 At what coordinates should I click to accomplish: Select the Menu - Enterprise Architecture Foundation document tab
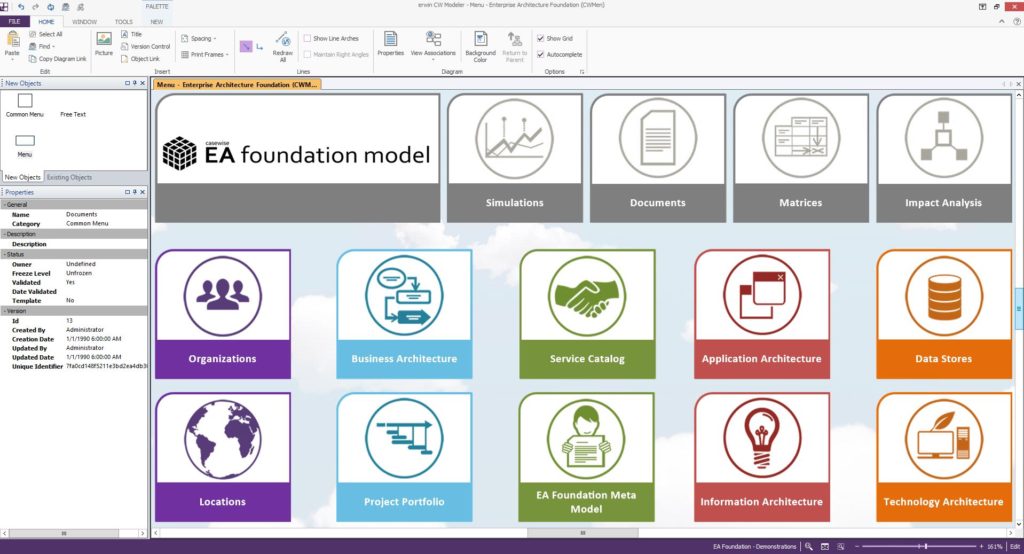click(x=236, y=84)
